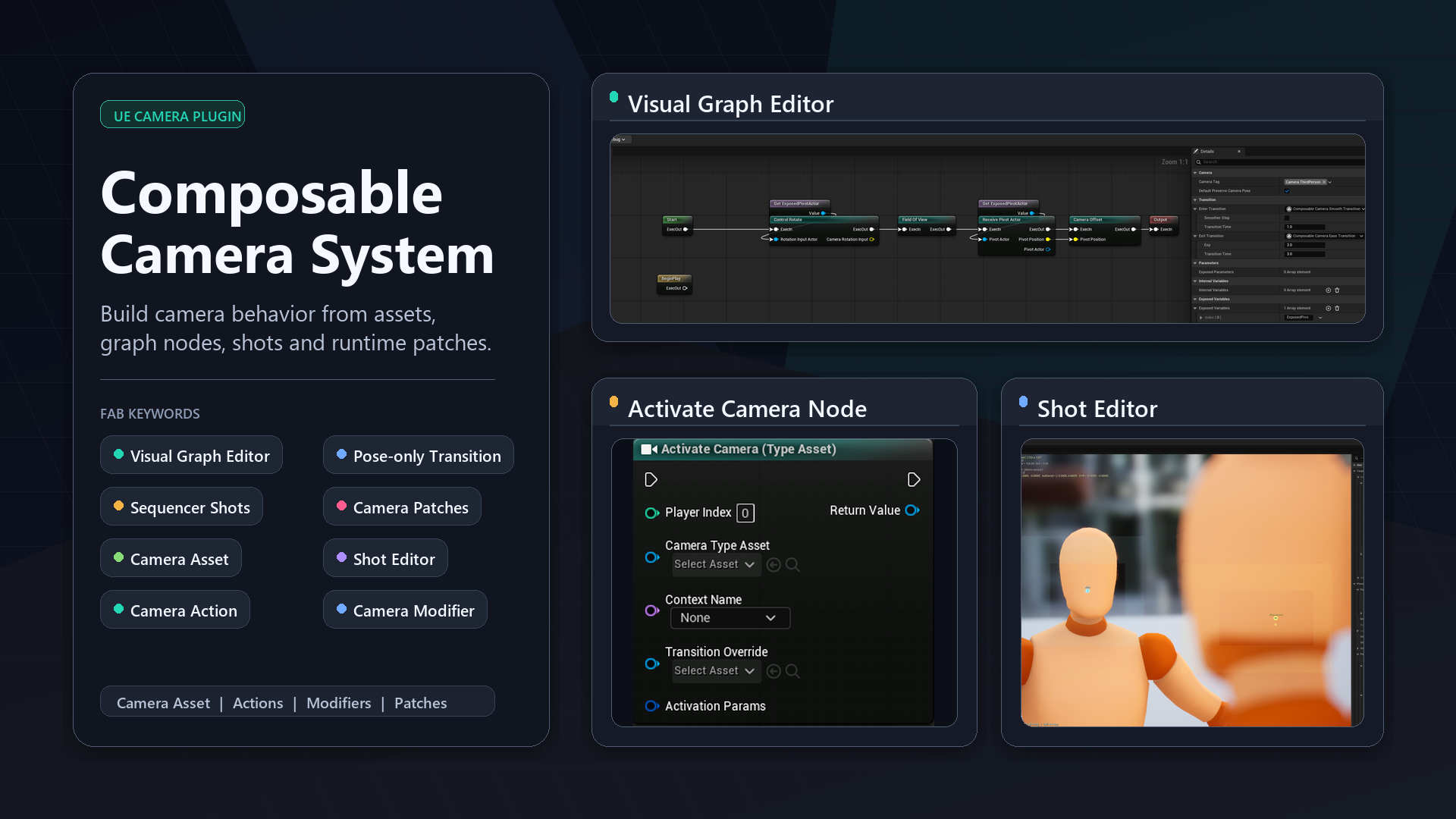The height and width of the screenshot is (819, 1456).
Task: Click the Transition Override pin
Action: 651,664
